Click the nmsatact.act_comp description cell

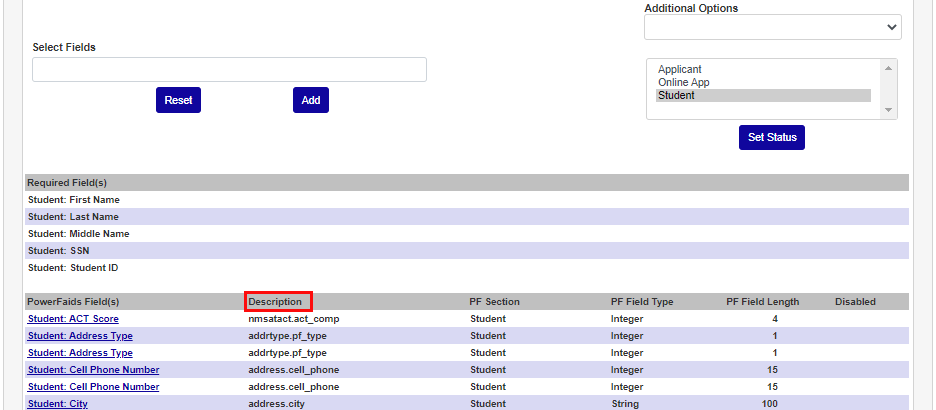coord(294,319)
